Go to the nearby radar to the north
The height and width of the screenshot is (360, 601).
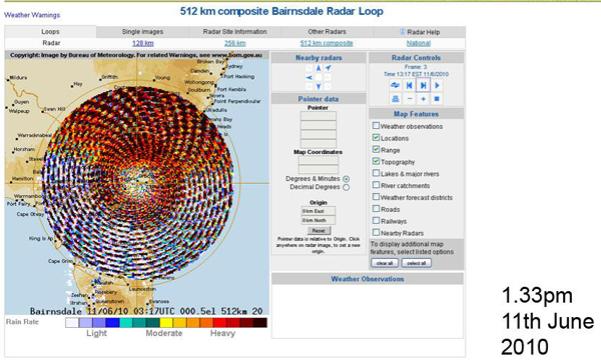(319, 68)
